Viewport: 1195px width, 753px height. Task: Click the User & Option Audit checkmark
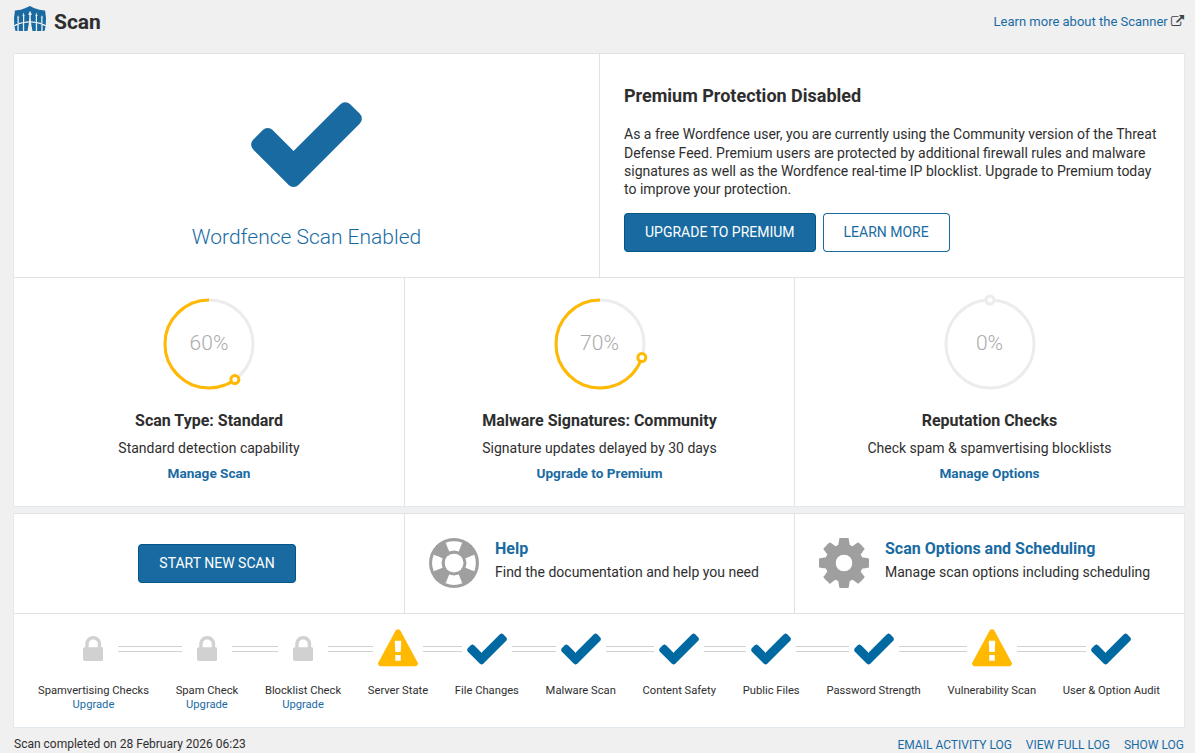(1110, 649)
